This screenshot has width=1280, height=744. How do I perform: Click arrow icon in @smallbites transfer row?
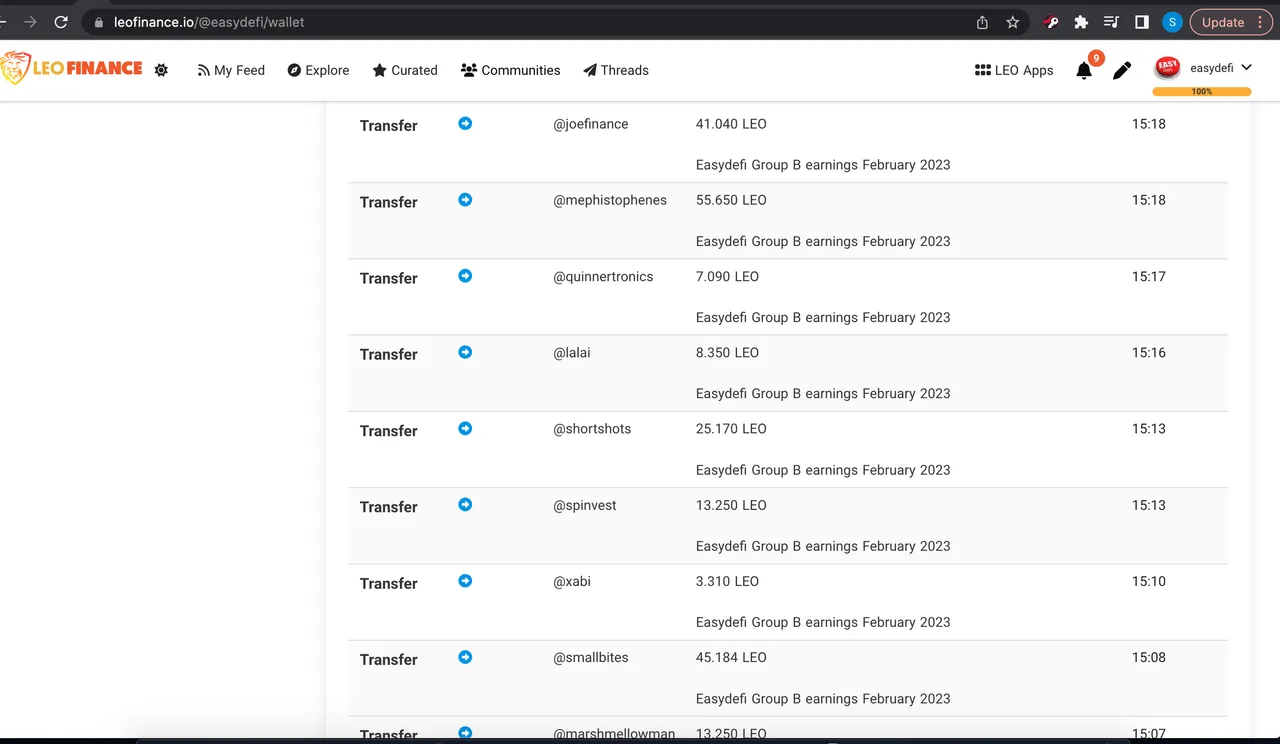point(465,657)
